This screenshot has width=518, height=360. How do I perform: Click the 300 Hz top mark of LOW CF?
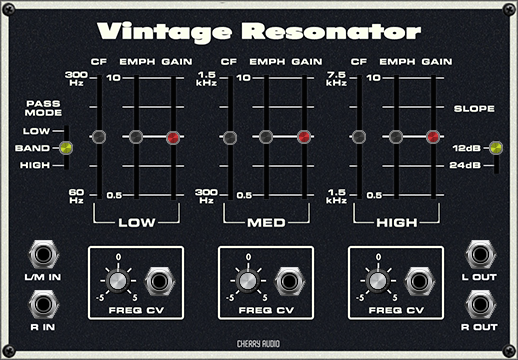[x=77, y=79]
